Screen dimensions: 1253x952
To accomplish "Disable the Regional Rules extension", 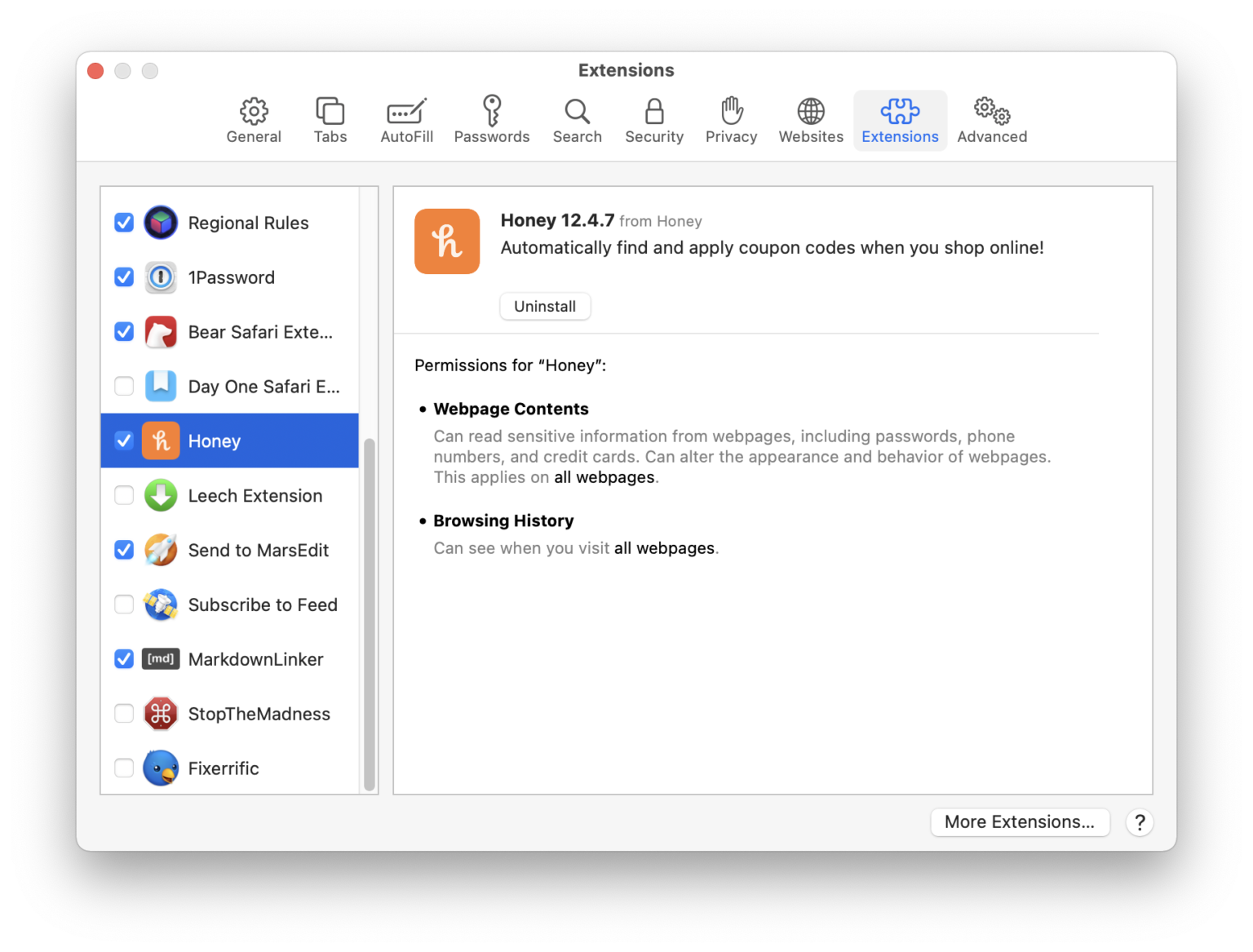I will pyautogui.click(x=123, y=222).
